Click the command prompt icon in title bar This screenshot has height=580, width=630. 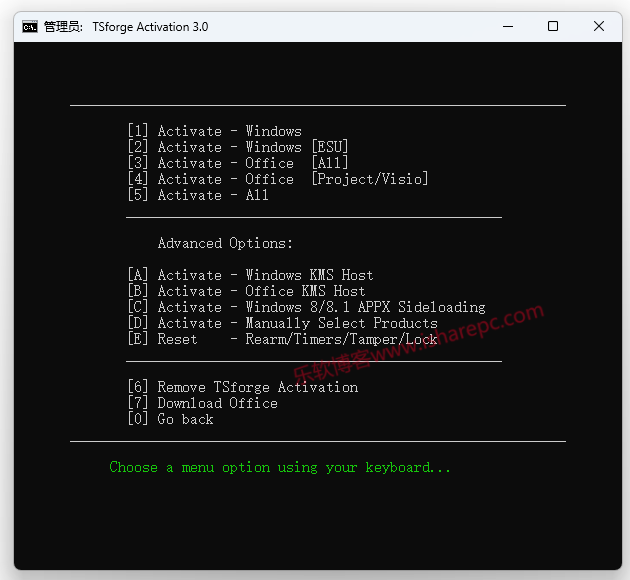(x=30, y=27)
